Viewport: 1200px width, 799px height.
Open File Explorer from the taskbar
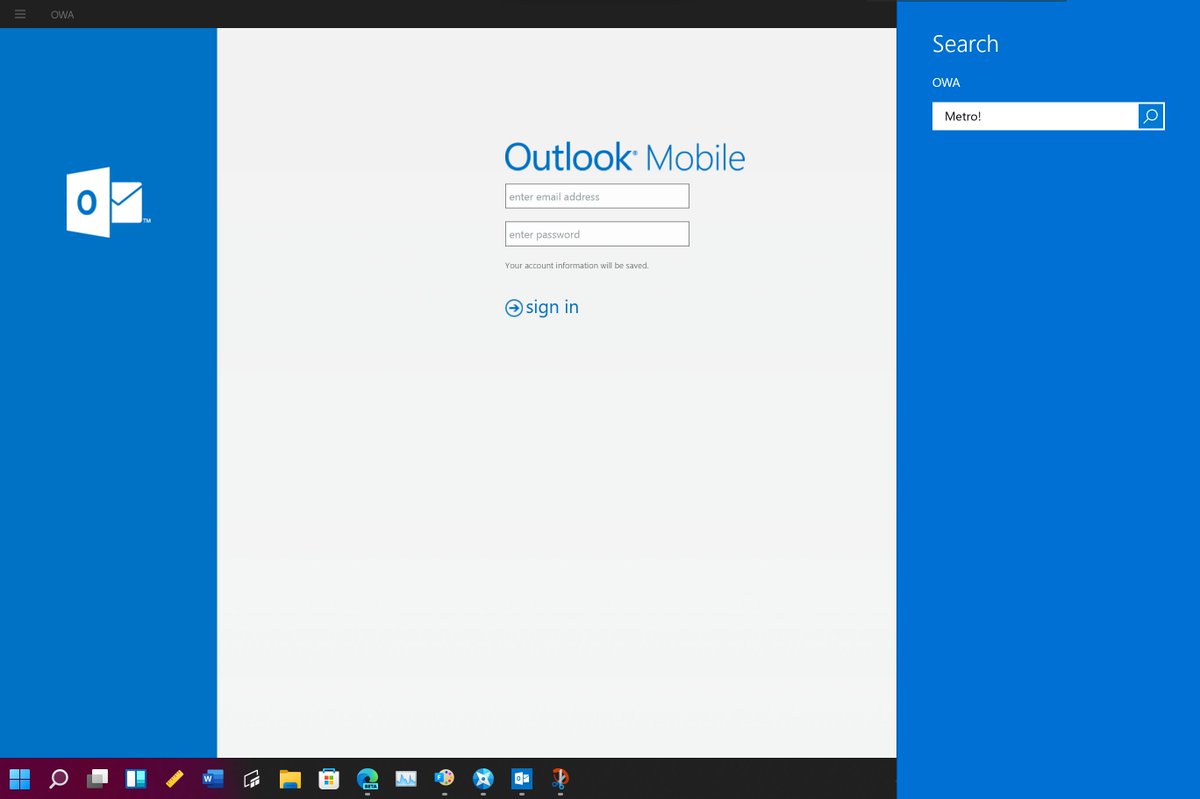pos(290,778)
